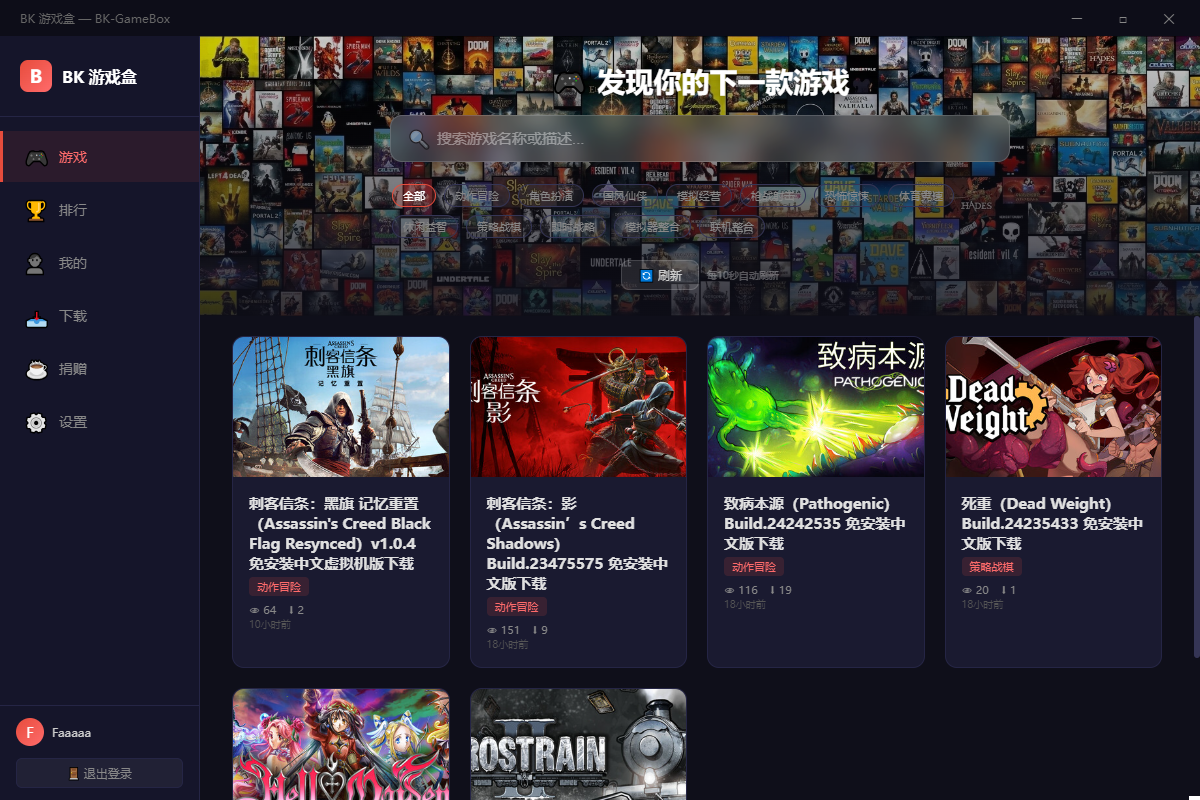This screenshot has height=800, width=1200.
Task: Click 动作冒险 tag on Black Flag card
Action: coord(279,587)
